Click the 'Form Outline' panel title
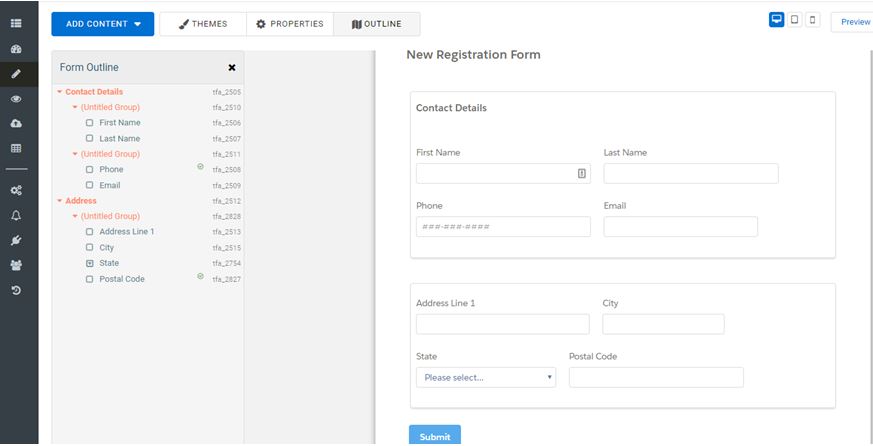This screenshot has width=873, height=446. (89, 67)
